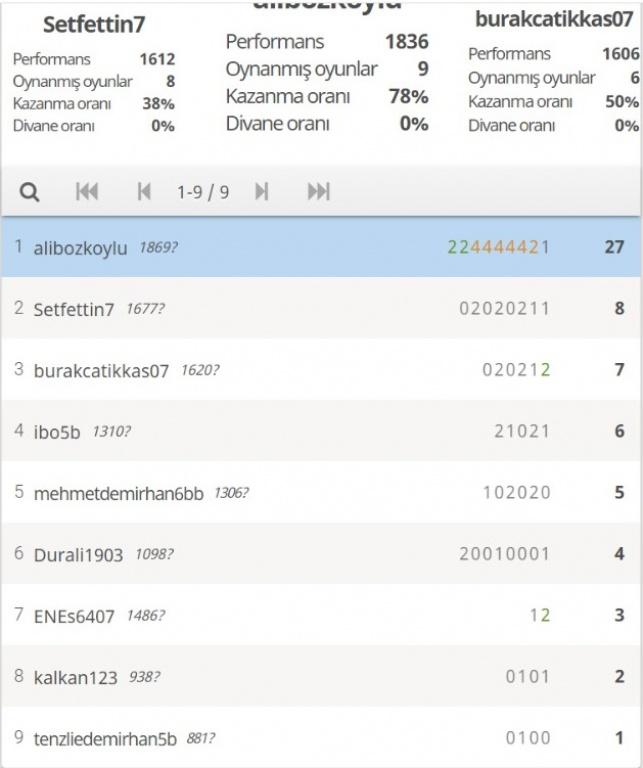Image resolution: width=643 pixels, height=768 pixels.
Task: Click the 1-9 / 9 page indicator
Action: coord(203,192)
